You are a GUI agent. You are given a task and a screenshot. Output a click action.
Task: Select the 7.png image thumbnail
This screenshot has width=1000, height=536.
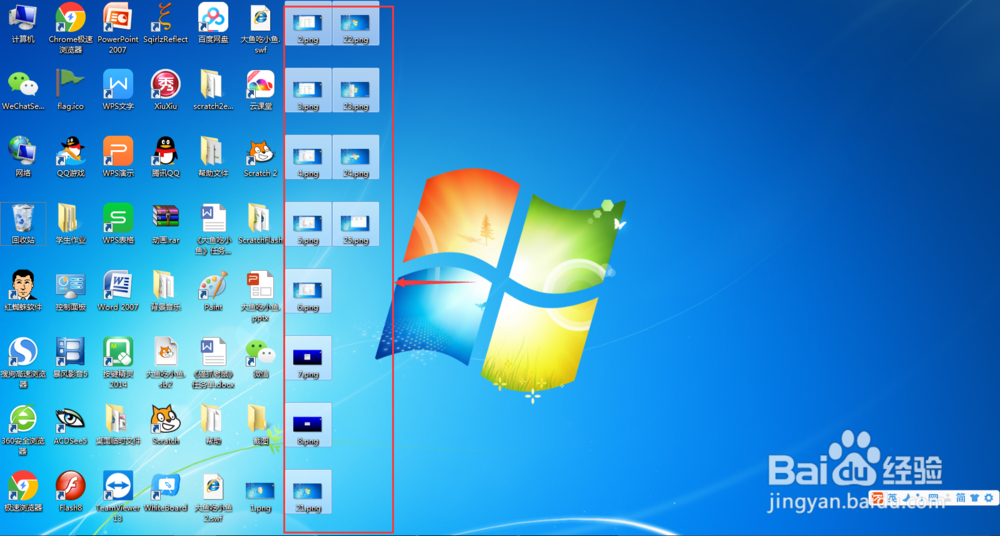point(308,358)
